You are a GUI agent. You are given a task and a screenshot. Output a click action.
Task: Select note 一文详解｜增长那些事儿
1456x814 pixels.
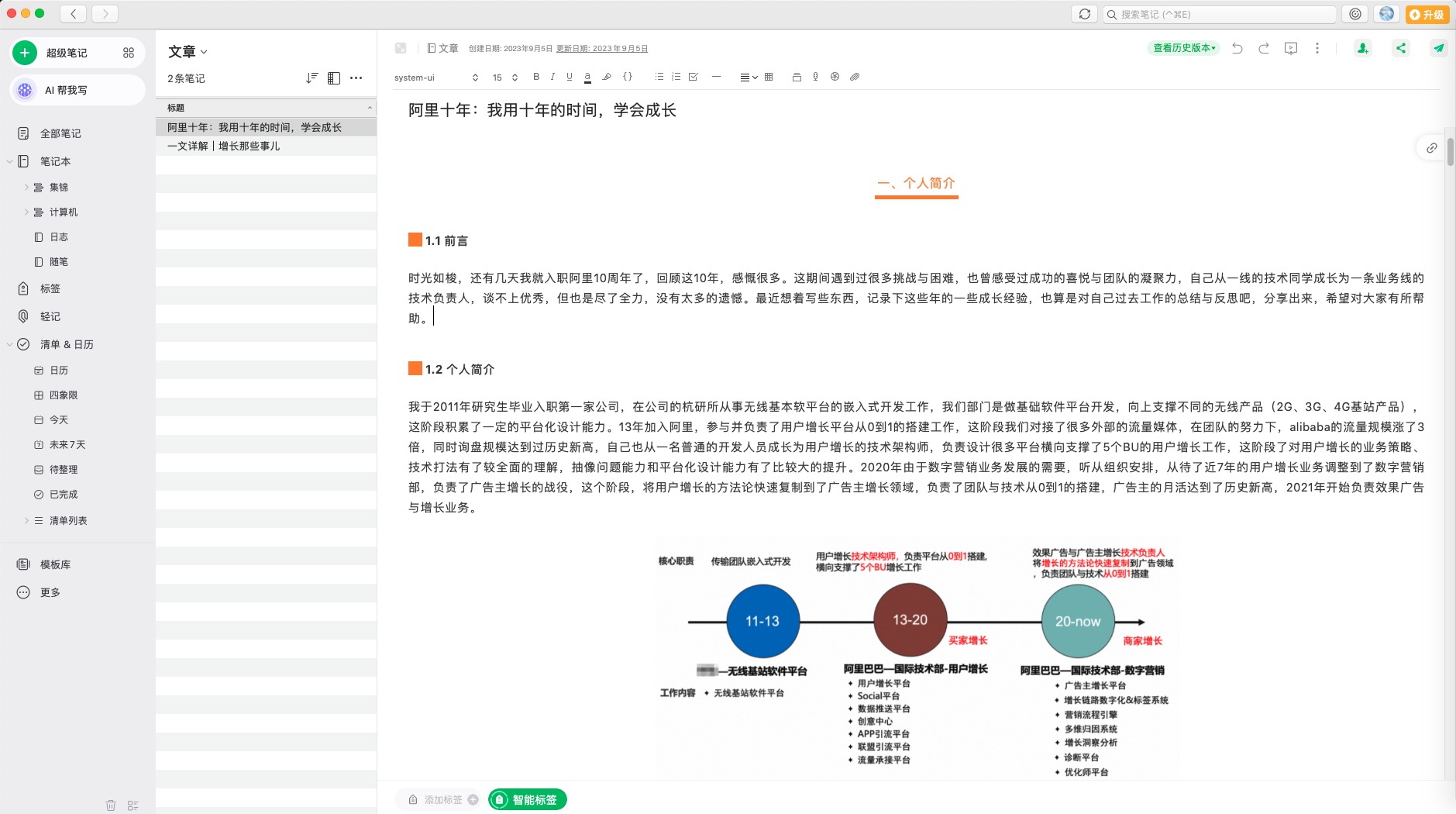point(266,146)
